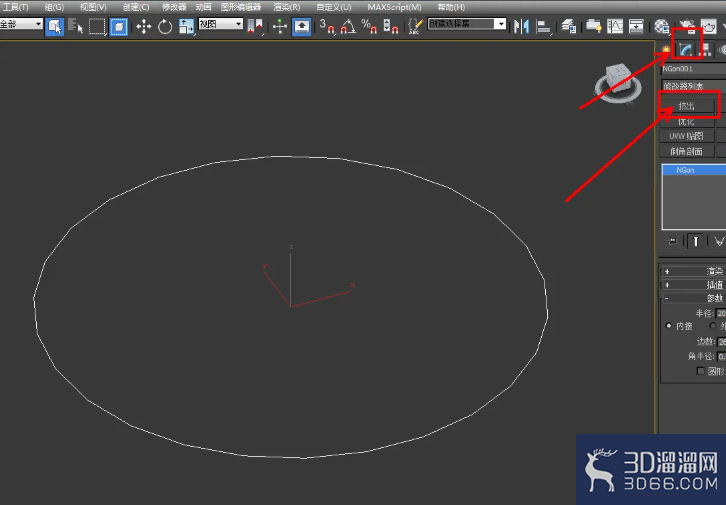Open the 动画 menu
726x505 pixels.
pos(203,7)
